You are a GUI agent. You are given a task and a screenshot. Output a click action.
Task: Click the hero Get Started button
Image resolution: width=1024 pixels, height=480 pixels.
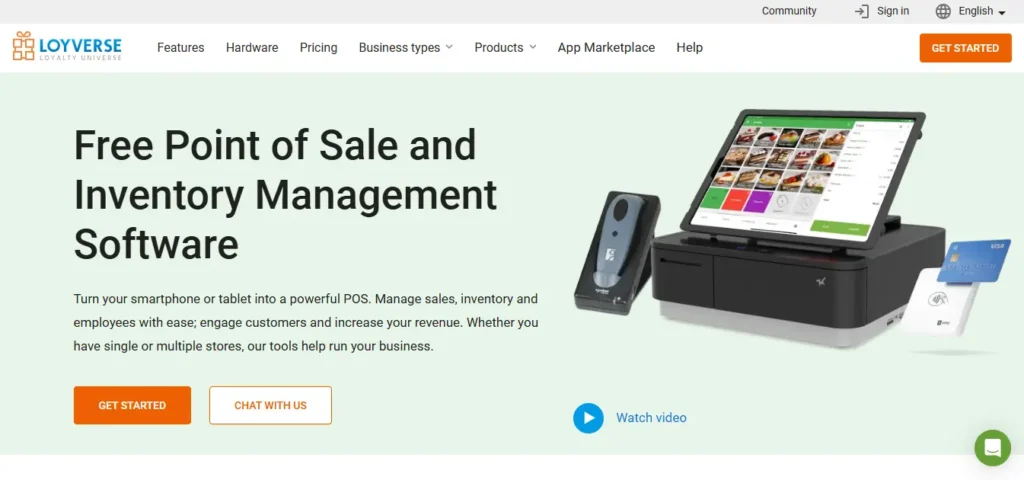click(133, 406)
